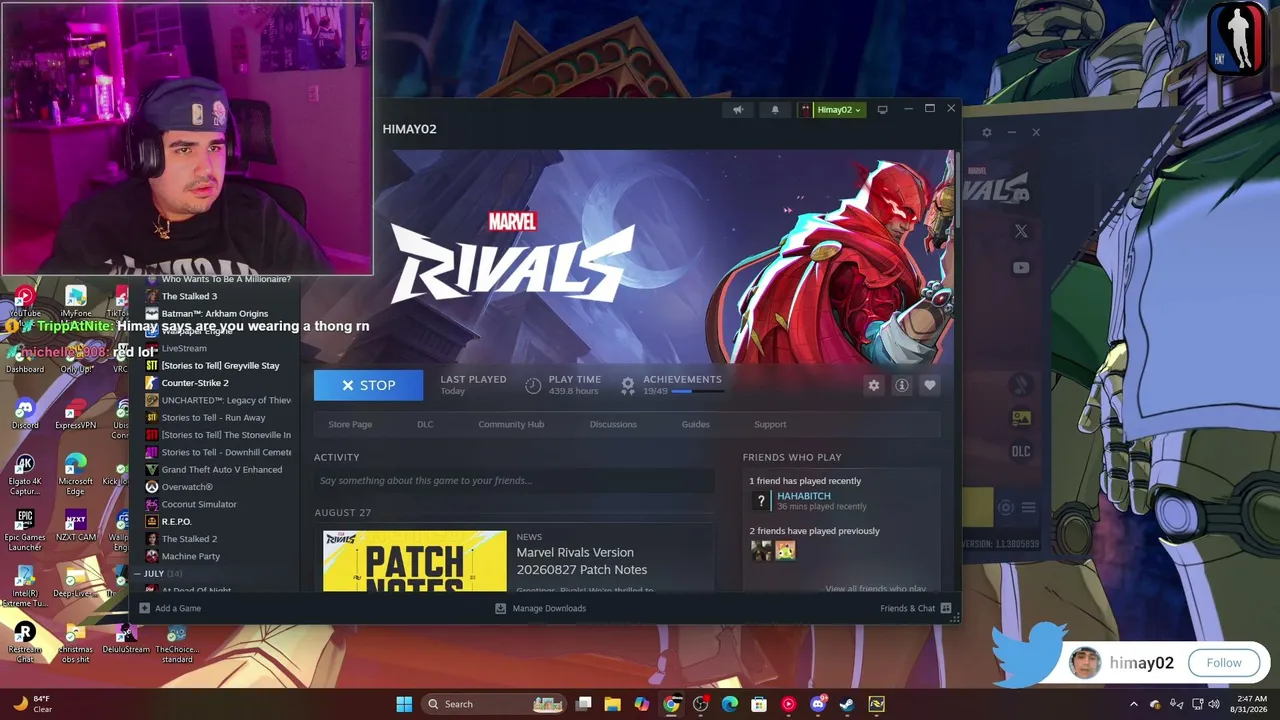Open the taskbar clock and date
The height and width of the screenshot is (720, 1280).
pos(1251,704)
